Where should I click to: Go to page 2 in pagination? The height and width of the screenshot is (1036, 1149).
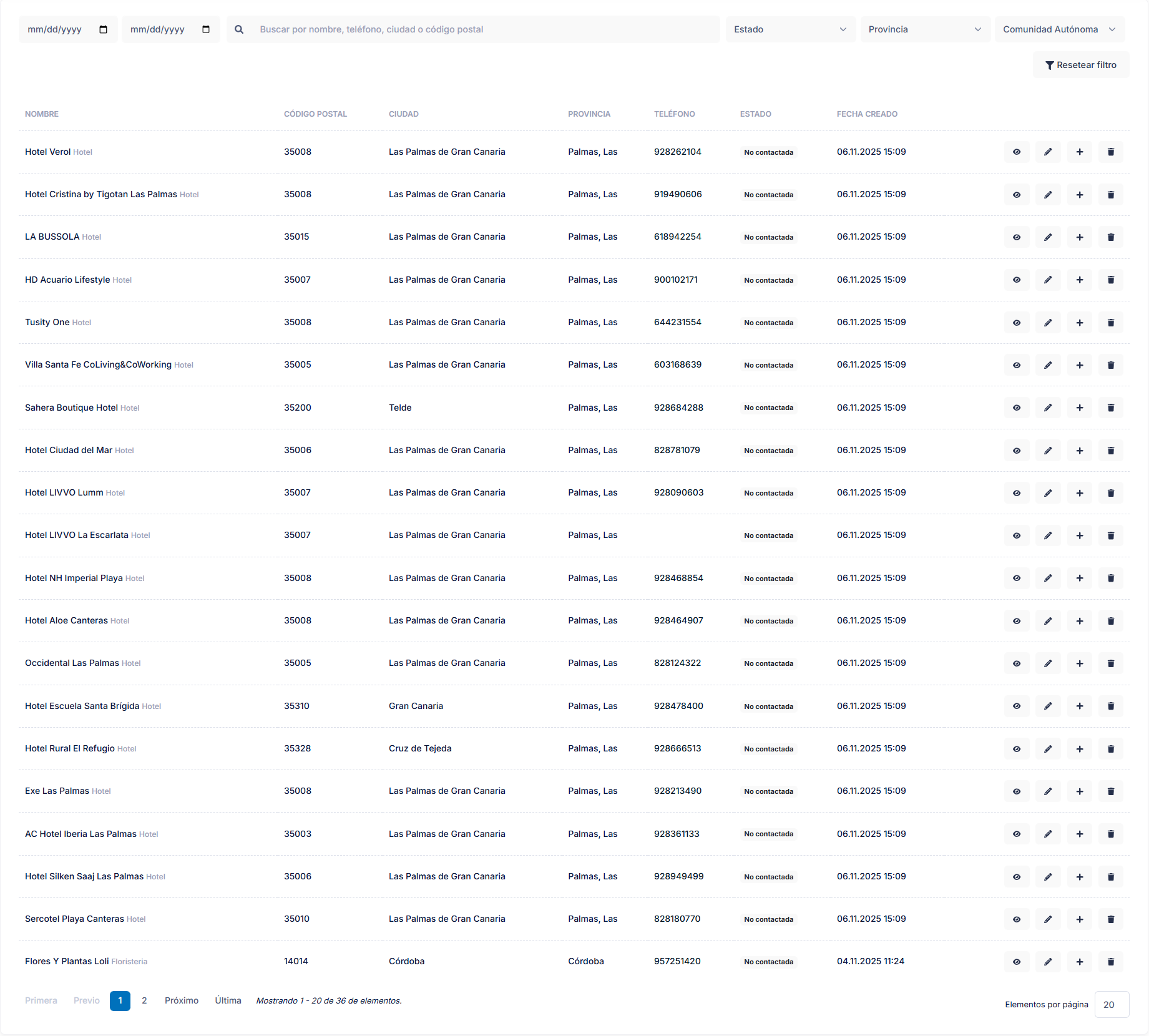(x=144, y=1000)
